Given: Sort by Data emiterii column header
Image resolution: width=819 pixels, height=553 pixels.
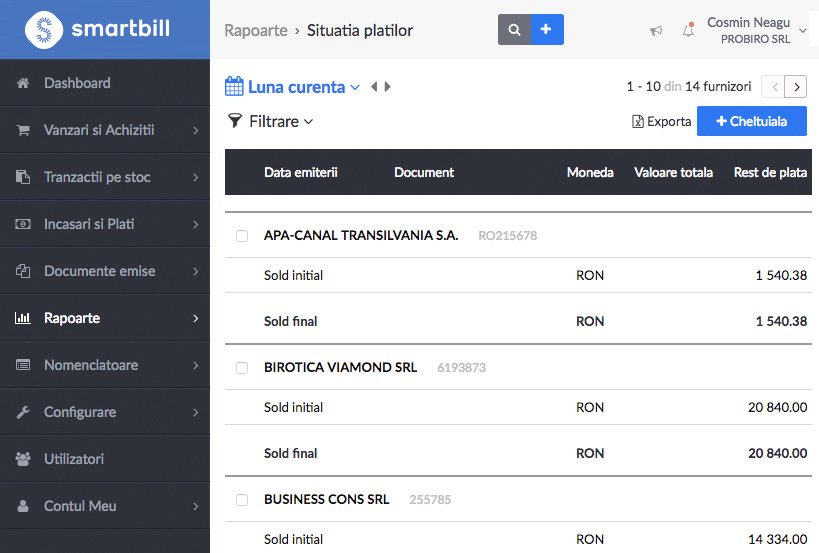Looking at the screenshot, I should point(301,172).
